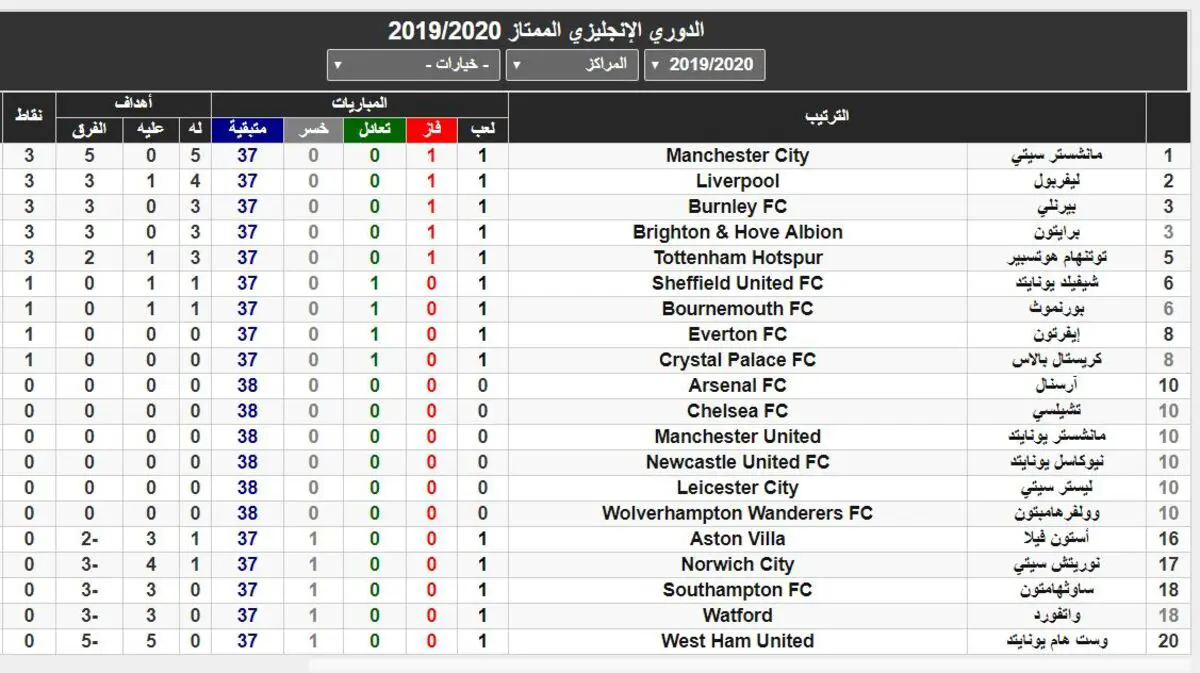Image resolution: width=1200 pixels, height=673 pixels.
Task: Open the 2019/2020 season dropdown
Action: tap(705, 65)
